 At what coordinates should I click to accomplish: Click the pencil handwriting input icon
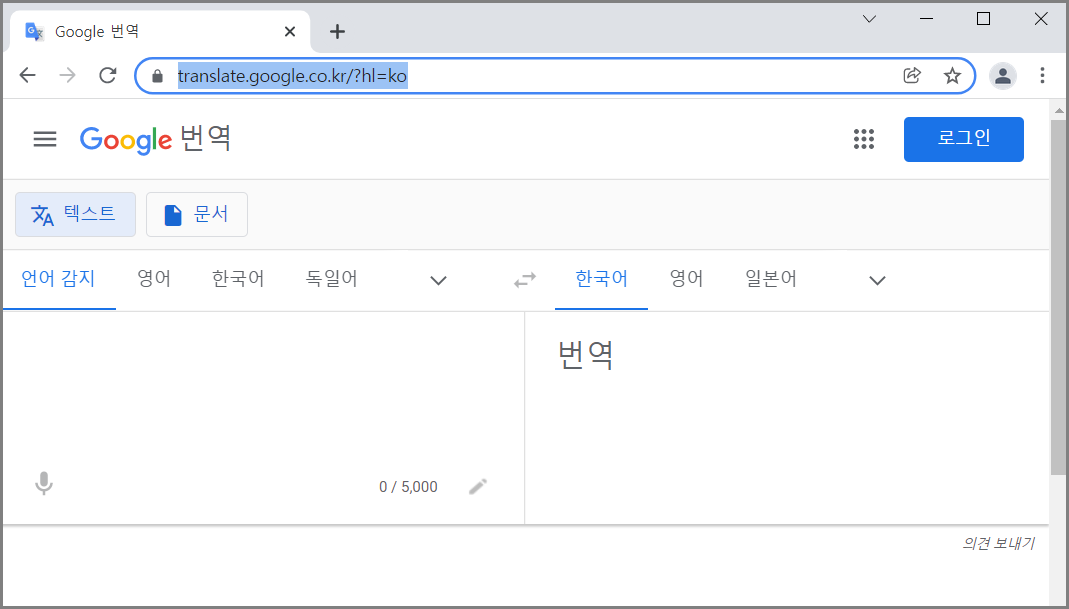click(478, 486)
